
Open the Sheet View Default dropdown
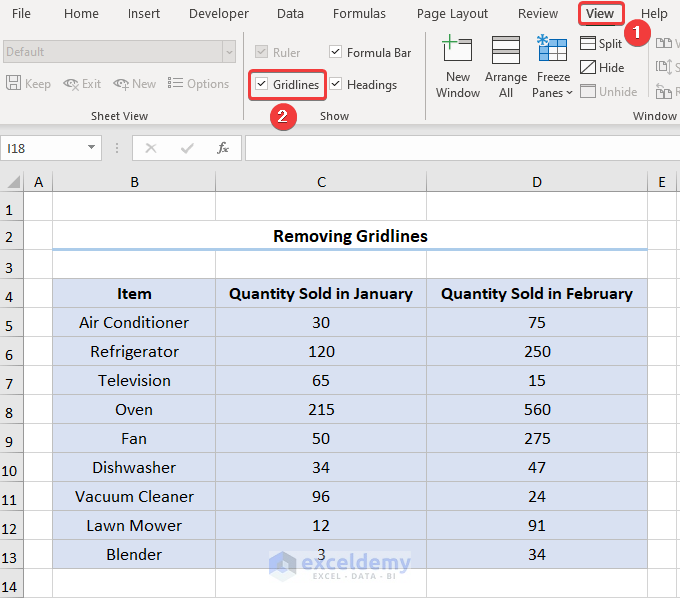[x=229, y=52]
